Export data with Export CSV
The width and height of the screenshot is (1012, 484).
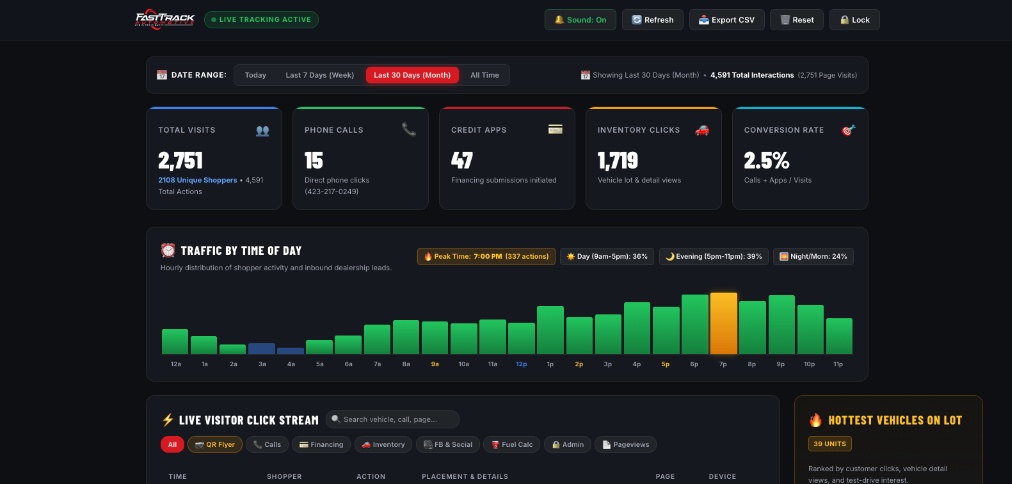coord(727,19)
